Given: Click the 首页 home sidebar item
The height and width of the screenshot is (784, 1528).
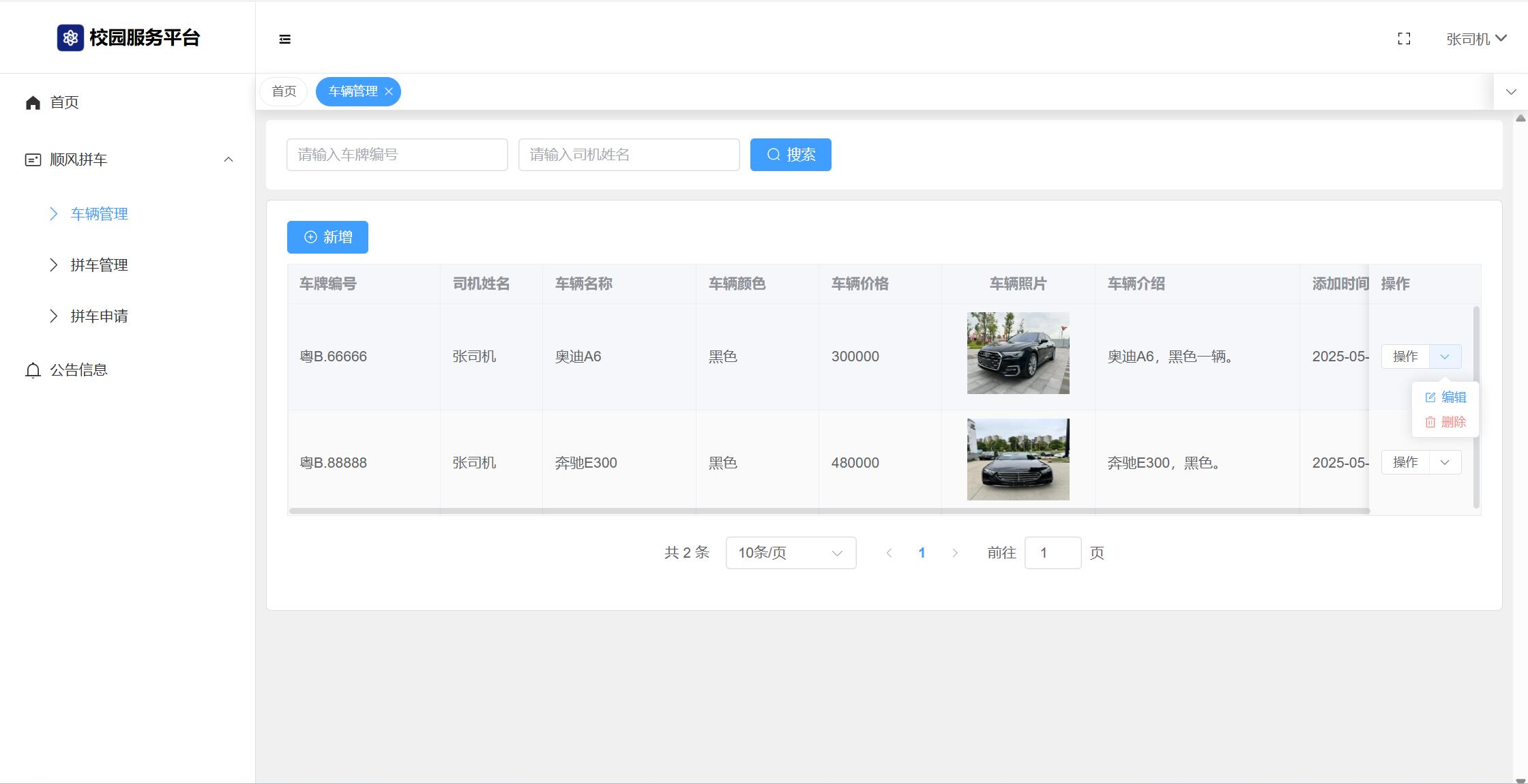Looking at the screenshot, I should coord(64,102).
